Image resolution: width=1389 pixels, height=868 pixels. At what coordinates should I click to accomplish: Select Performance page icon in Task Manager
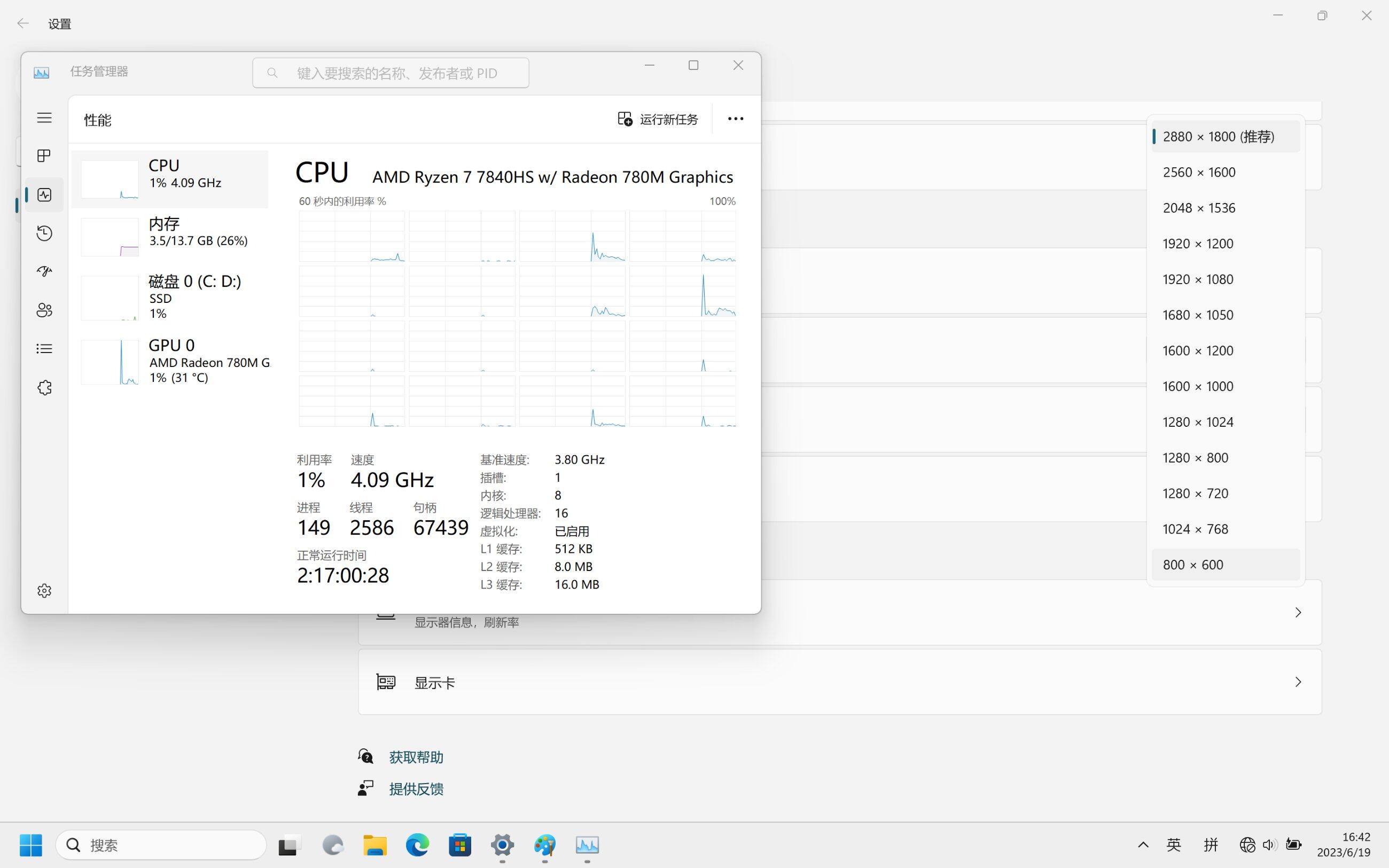click(44, 194)
